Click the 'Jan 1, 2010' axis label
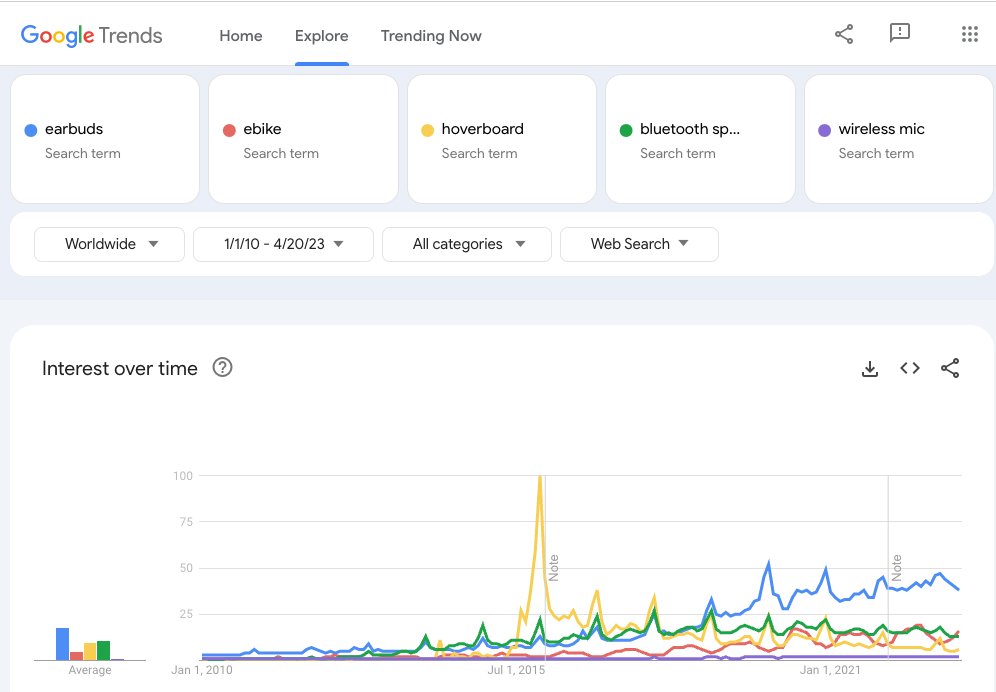996x692 pixels. [202, 670]
